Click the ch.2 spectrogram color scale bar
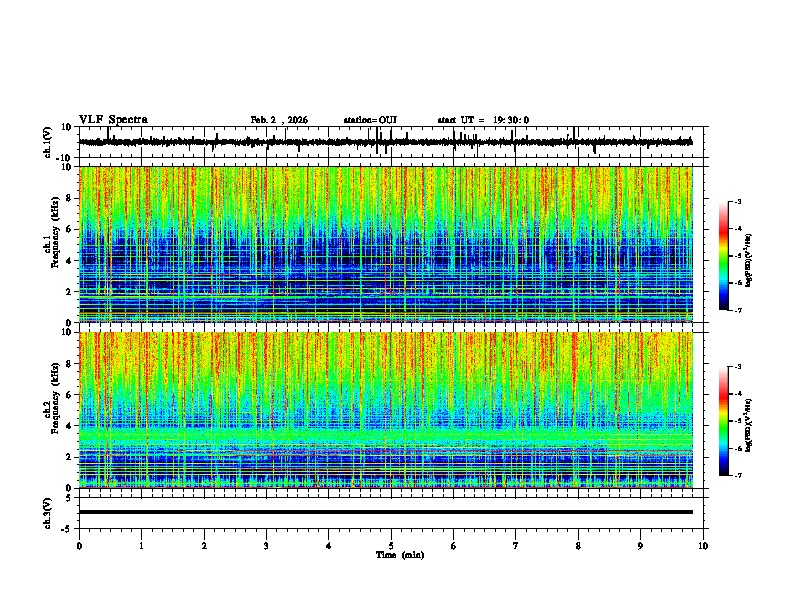 coord(723,421)
